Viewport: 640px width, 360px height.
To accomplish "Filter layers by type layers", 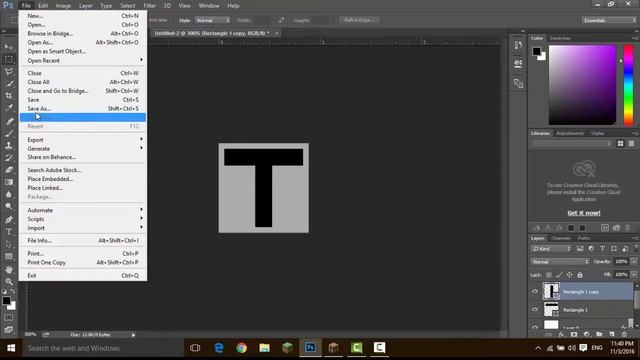I will (602, 249).
